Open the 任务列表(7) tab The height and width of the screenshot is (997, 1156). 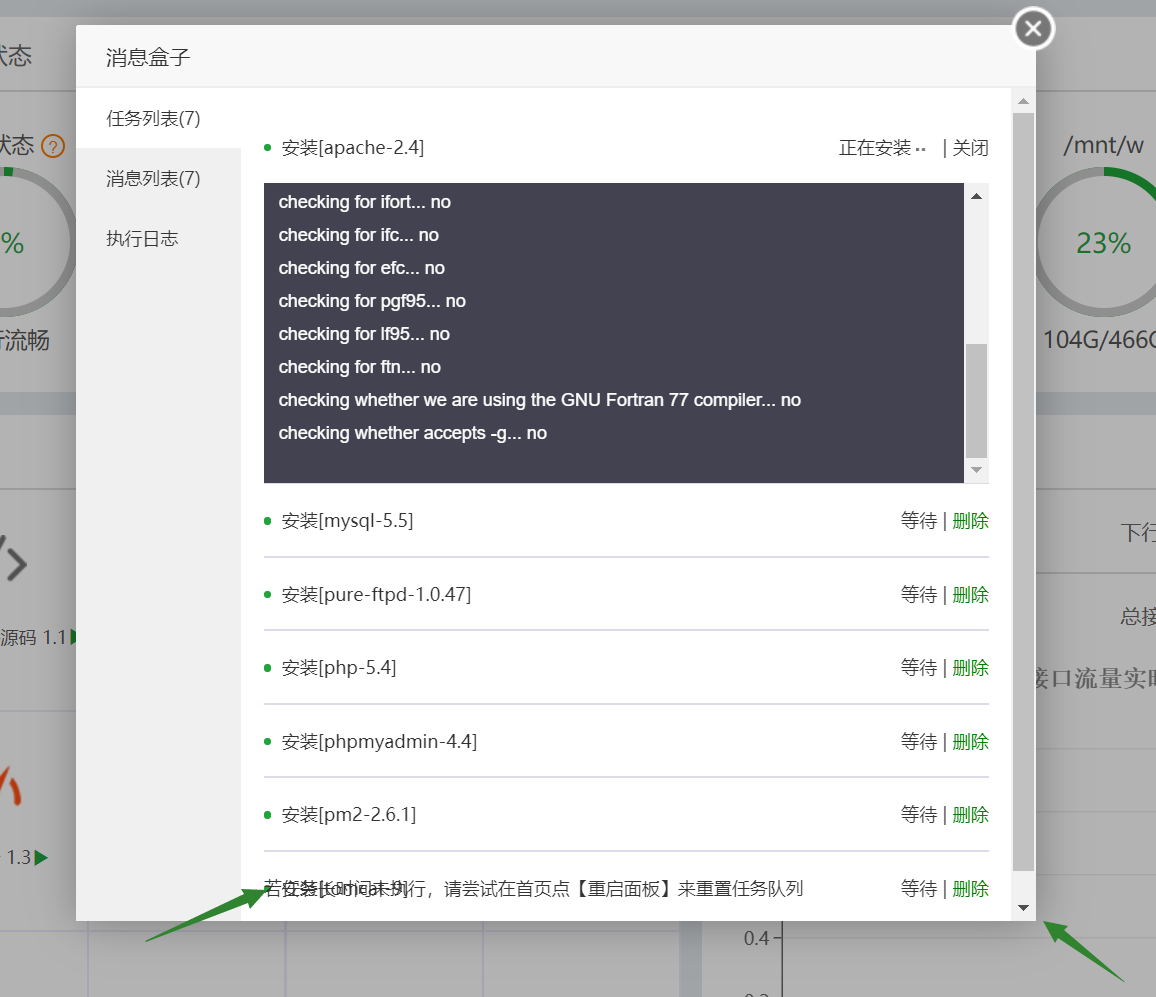click(x=153, y=119)
